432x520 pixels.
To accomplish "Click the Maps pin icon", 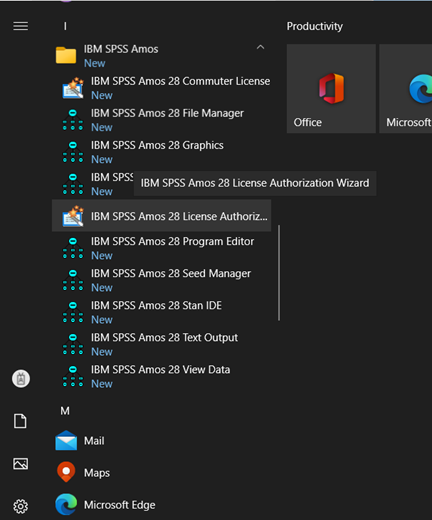I will coord(66,472).
